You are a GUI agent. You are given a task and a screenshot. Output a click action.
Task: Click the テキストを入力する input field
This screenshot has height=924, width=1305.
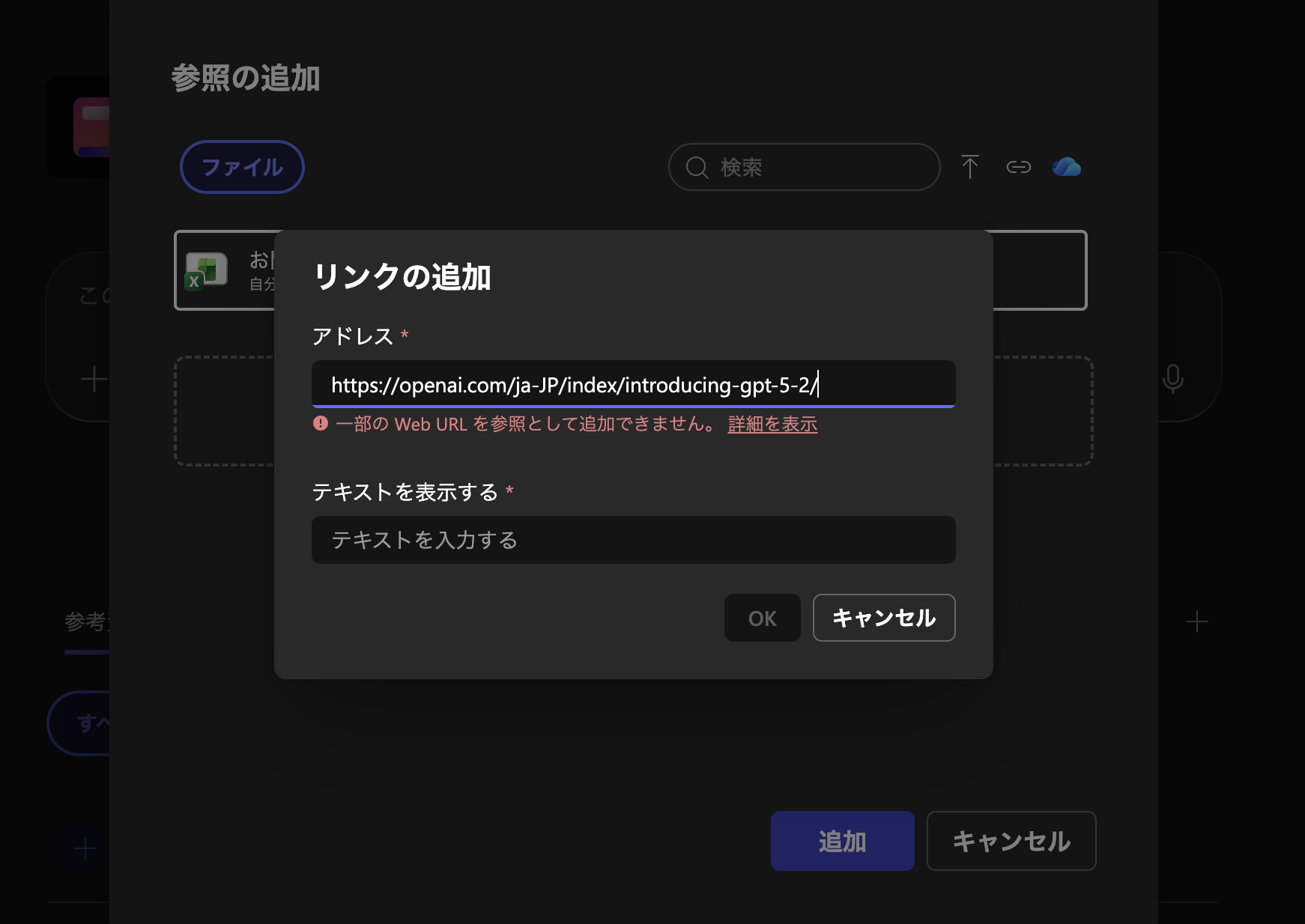pos(634,540)
